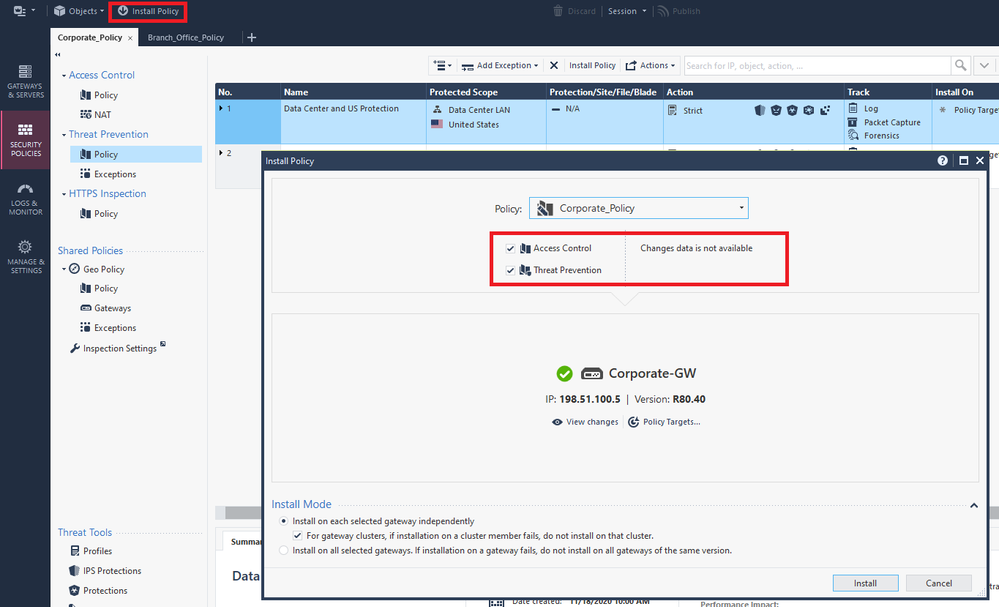The image size is (999, 607).
Task: Click the search magnifier icon in rulebase
Action: (x=960, y=65)
